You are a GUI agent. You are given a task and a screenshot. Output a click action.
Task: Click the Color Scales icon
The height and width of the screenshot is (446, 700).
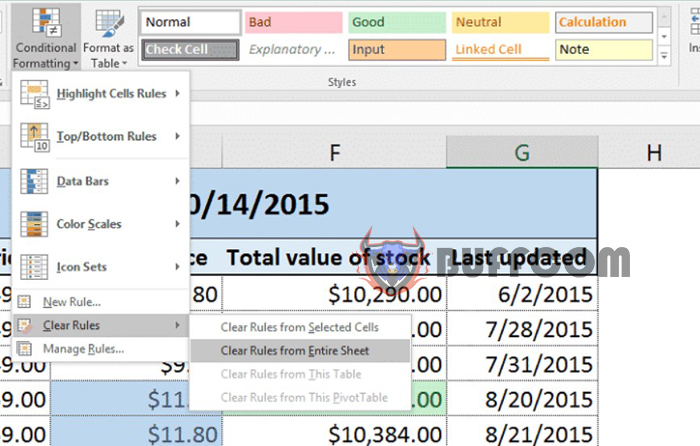[34, 224]
